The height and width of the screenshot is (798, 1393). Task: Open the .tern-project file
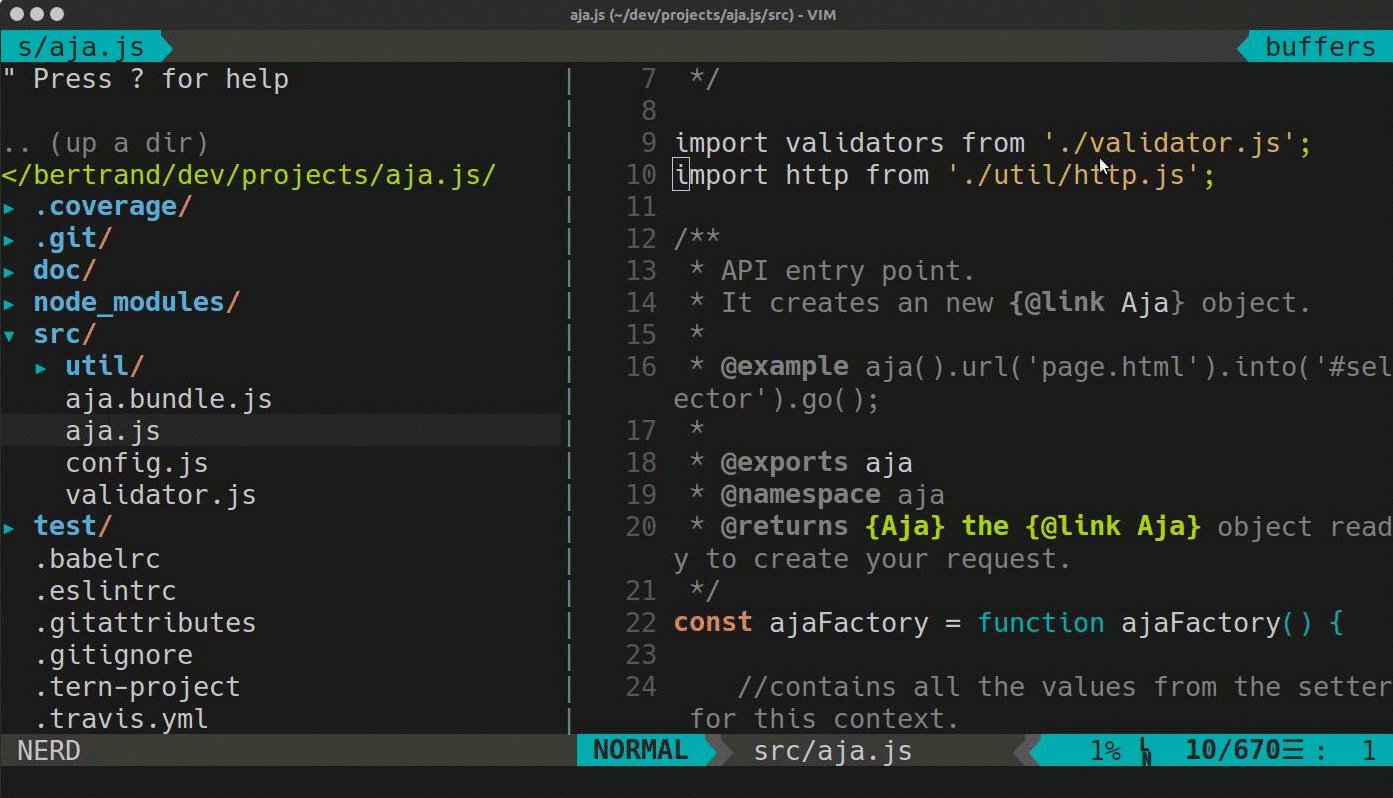[137, 687]
